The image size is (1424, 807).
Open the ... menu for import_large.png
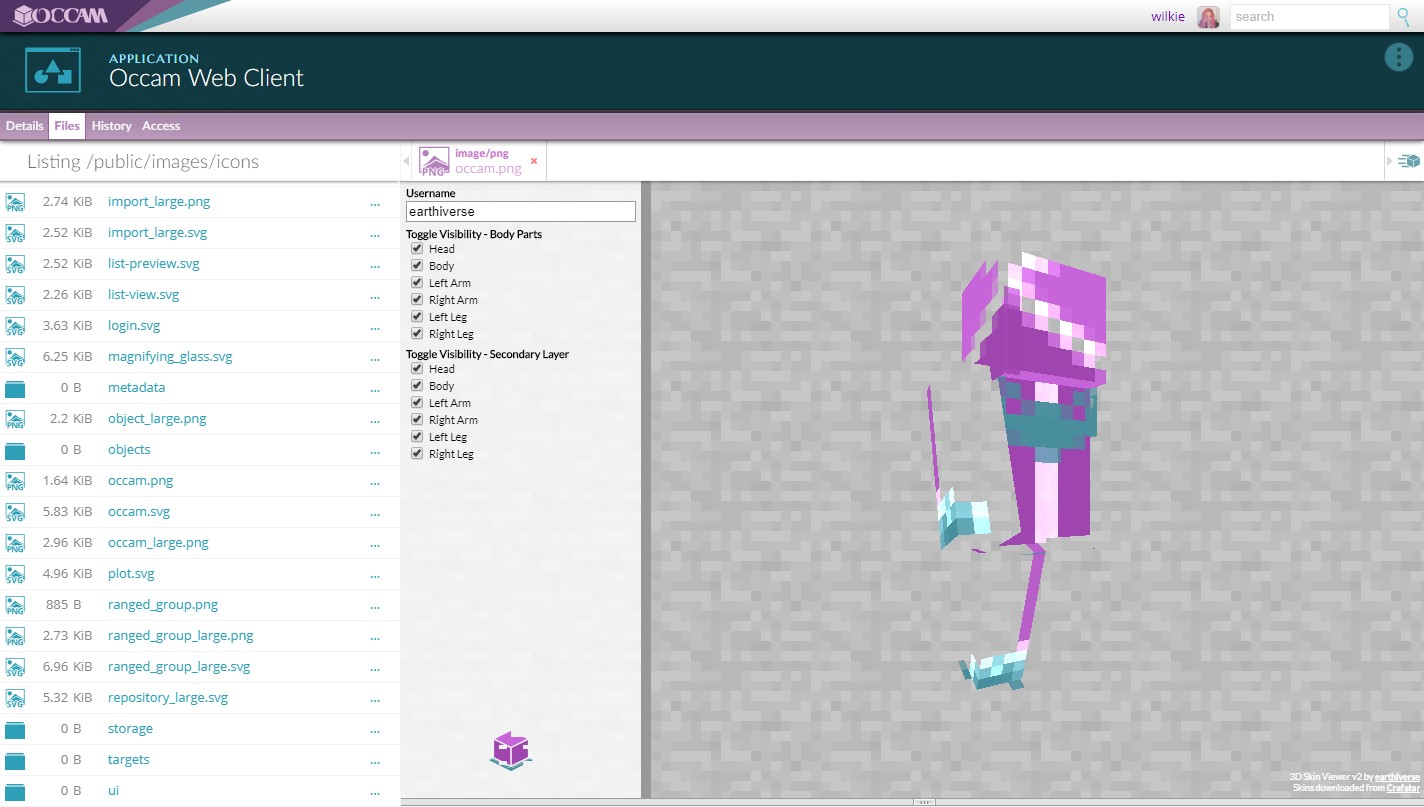click(375, 203)
